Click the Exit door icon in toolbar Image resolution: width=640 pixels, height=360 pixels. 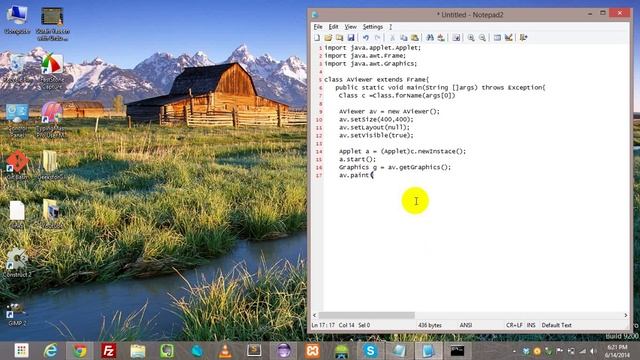523,38
